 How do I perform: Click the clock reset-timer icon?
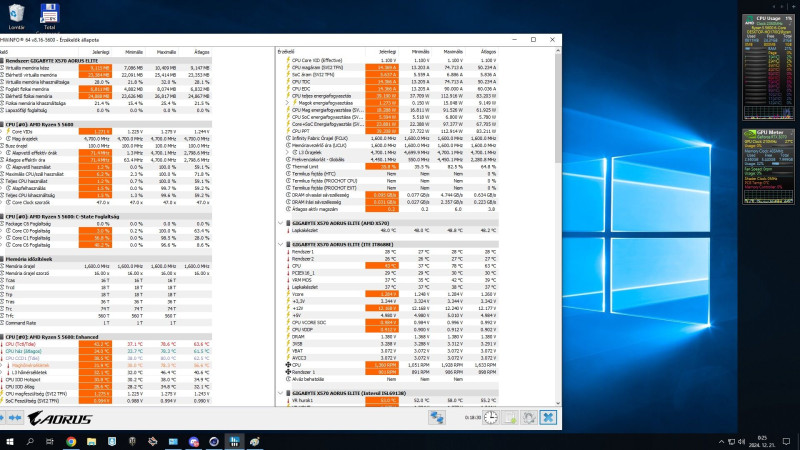[490, 417]
